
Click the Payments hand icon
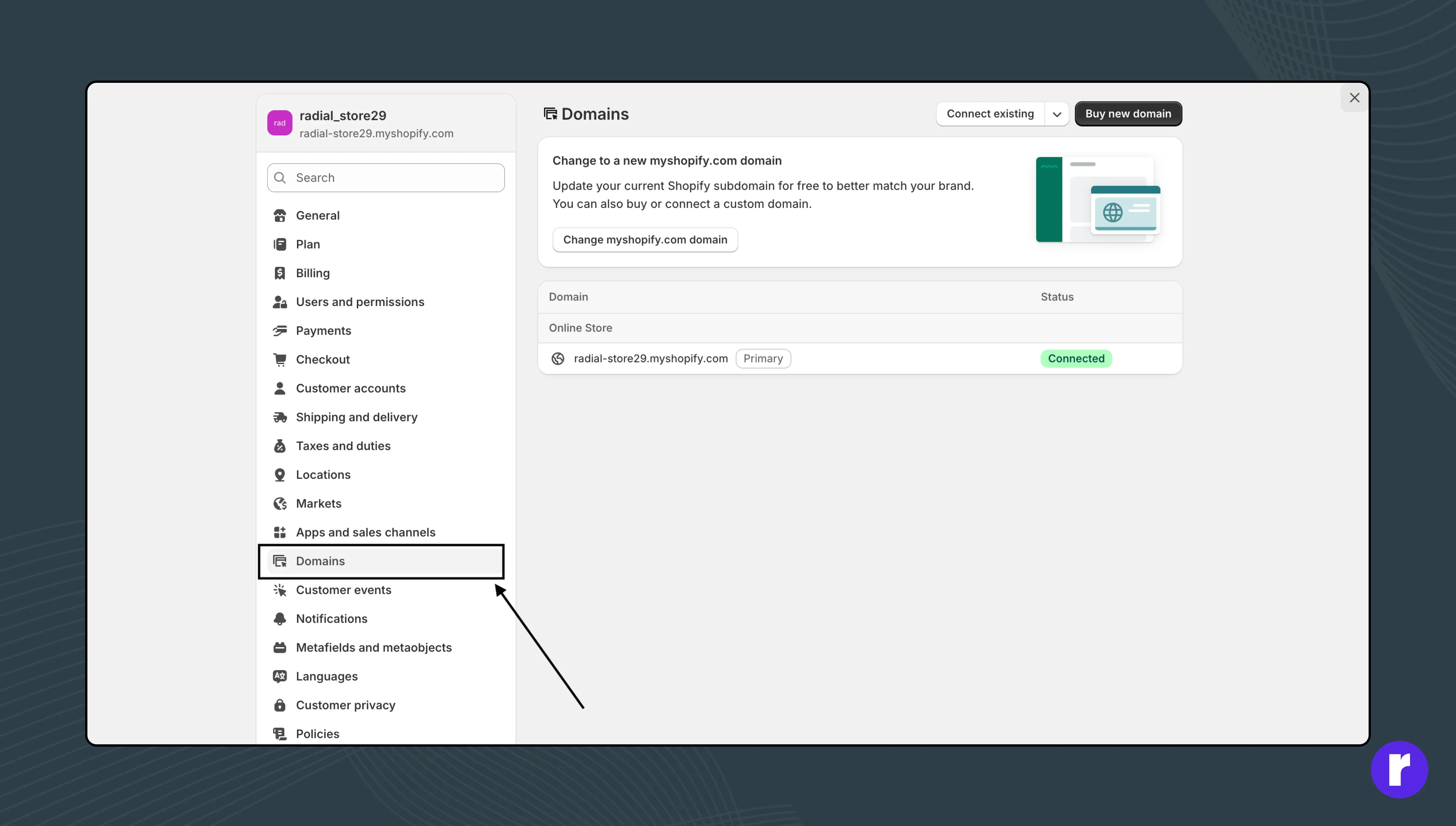279,331
